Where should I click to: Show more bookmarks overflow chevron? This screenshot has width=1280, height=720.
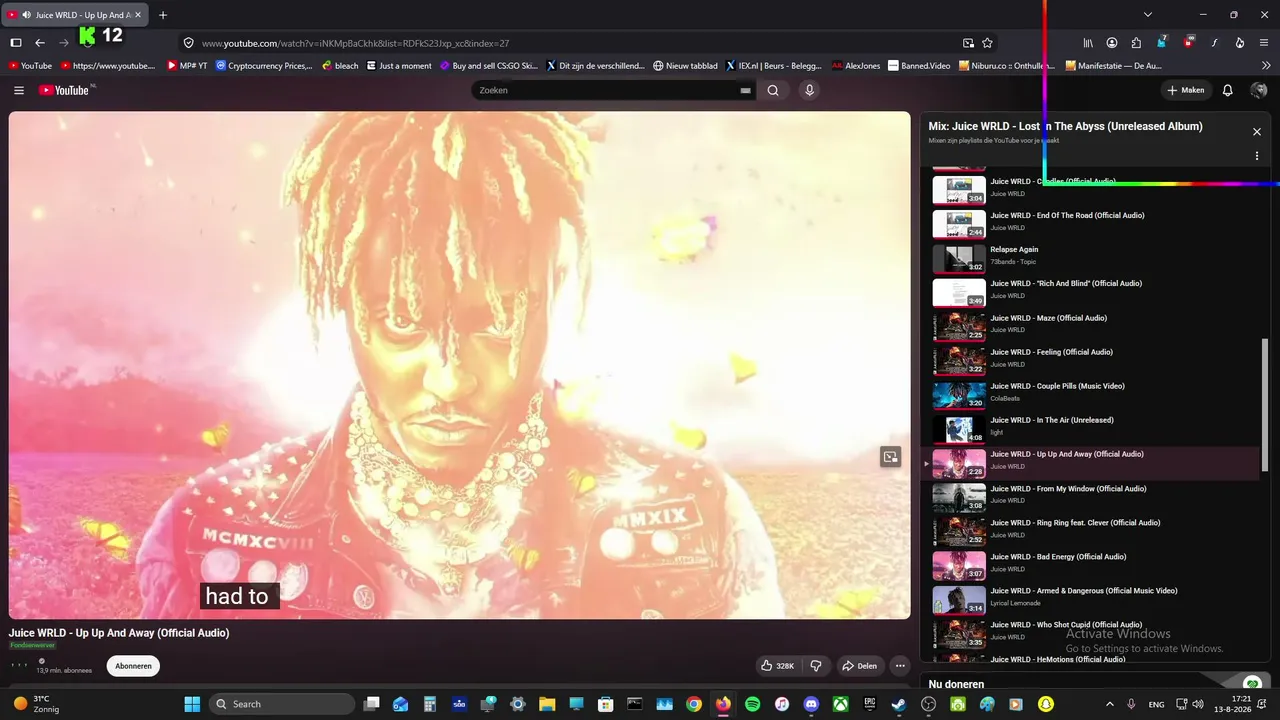pos(1267,66)
